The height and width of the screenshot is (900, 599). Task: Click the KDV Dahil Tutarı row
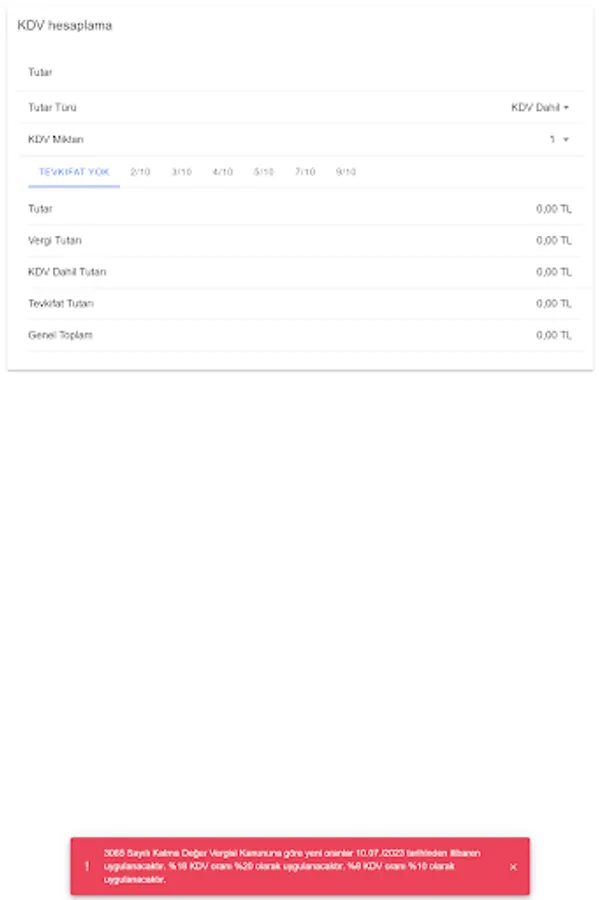click(x=300, y=271)
